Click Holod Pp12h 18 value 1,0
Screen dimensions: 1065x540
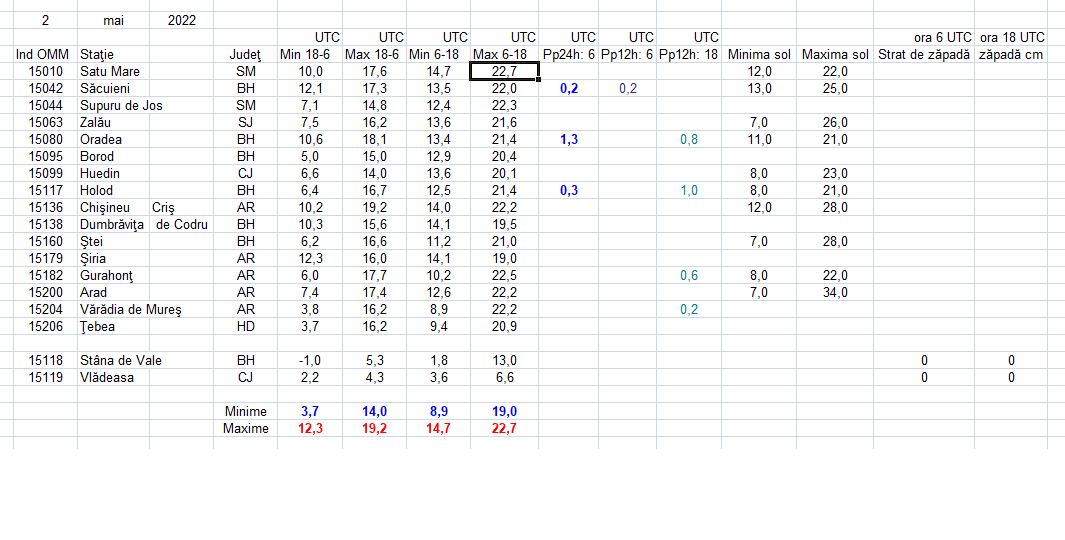[x=689, y=190]
